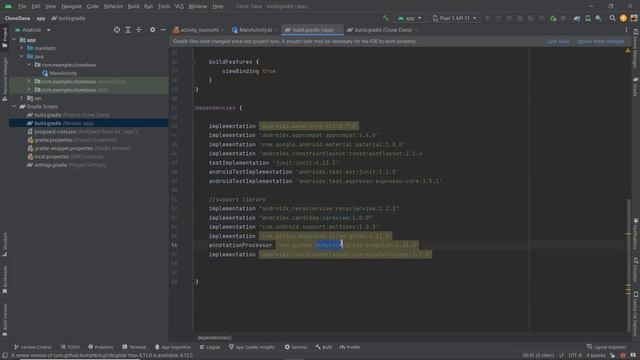Toggle the Build Variants side panel

4,320
